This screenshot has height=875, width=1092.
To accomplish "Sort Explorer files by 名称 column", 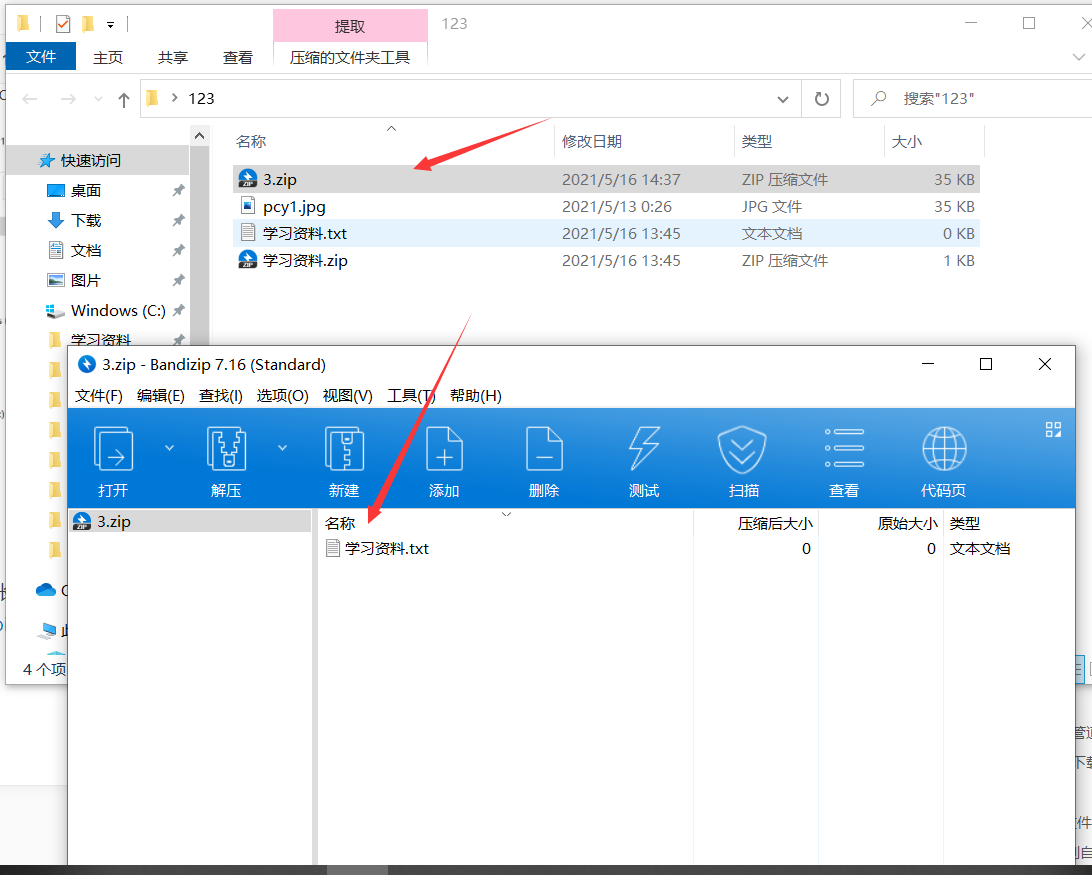I will pyautogui.click(x=251, y=141).
